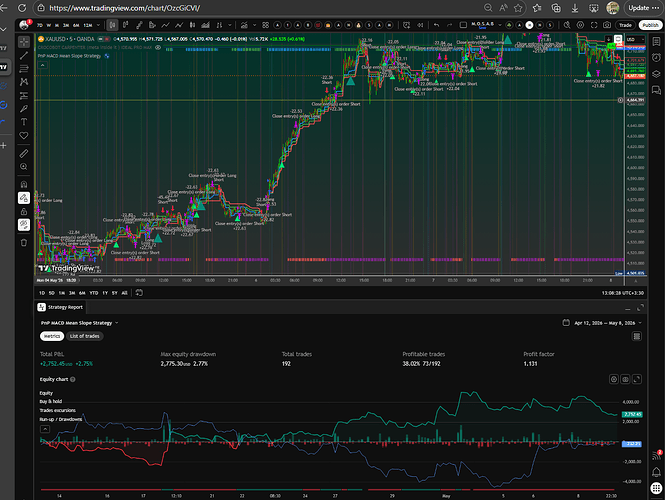
Task: Open the chart styles dropdown arrow
Action: coord(230,25)
